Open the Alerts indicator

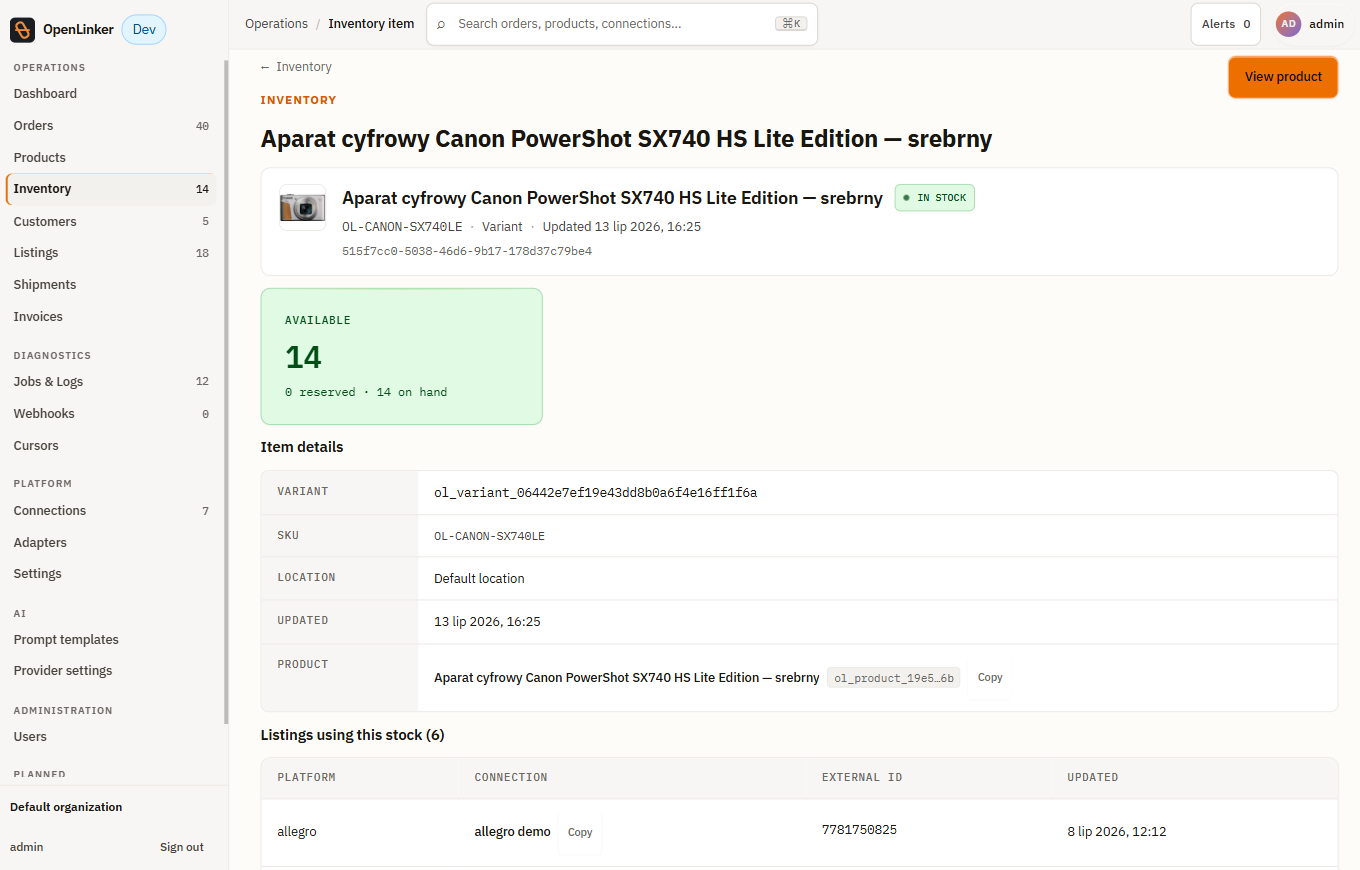coord(1226,24)
